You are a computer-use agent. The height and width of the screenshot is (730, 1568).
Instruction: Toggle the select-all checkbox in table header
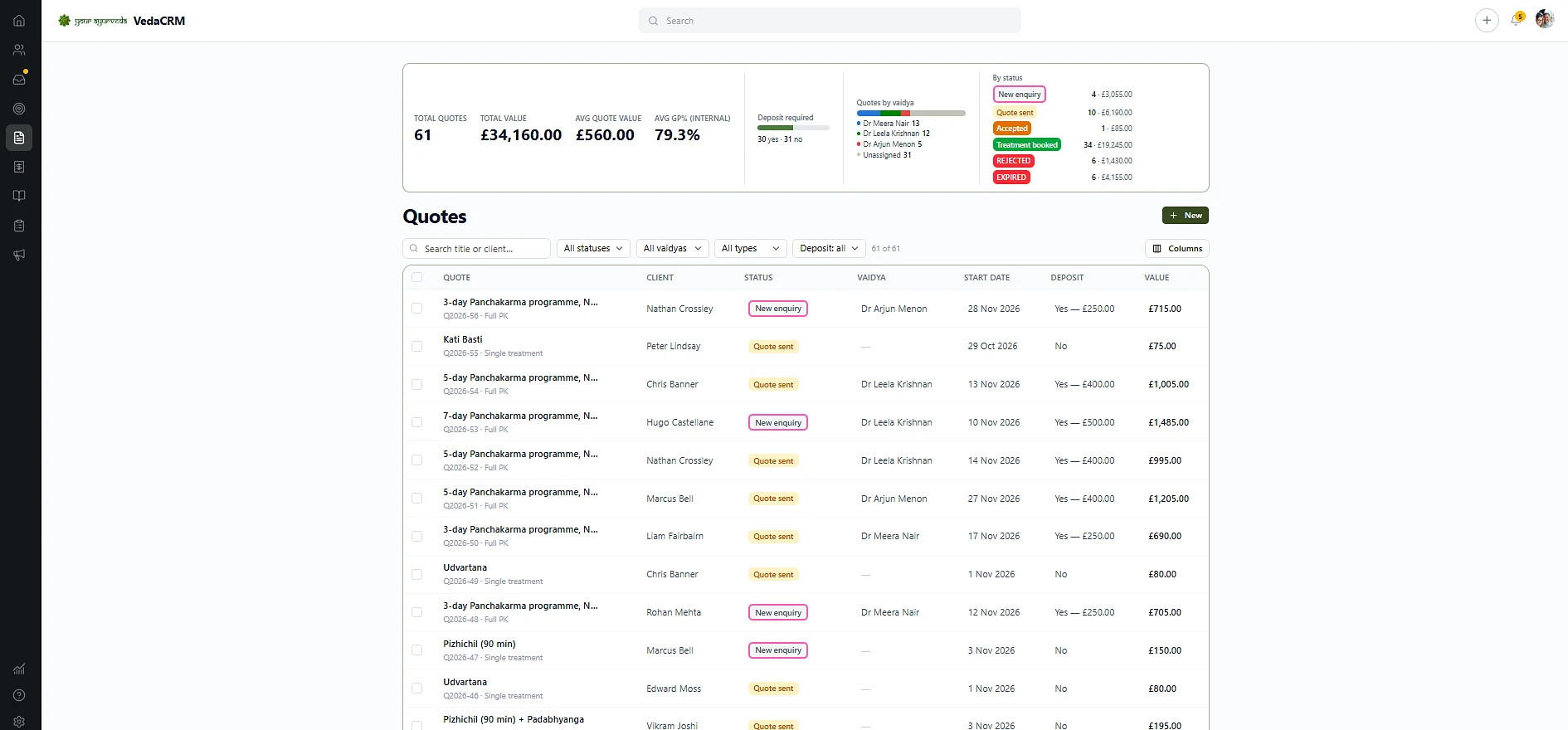(x=417, y=278)
